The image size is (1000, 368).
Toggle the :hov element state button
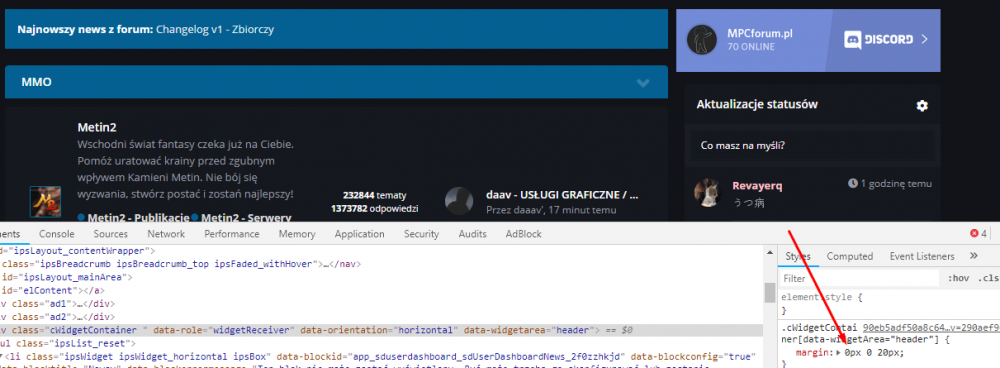pos(959,279)
